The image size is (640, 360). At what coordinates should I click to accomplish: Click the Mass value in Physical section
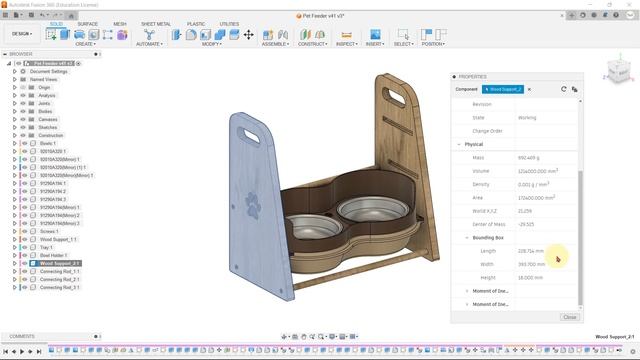pos(529,158)
